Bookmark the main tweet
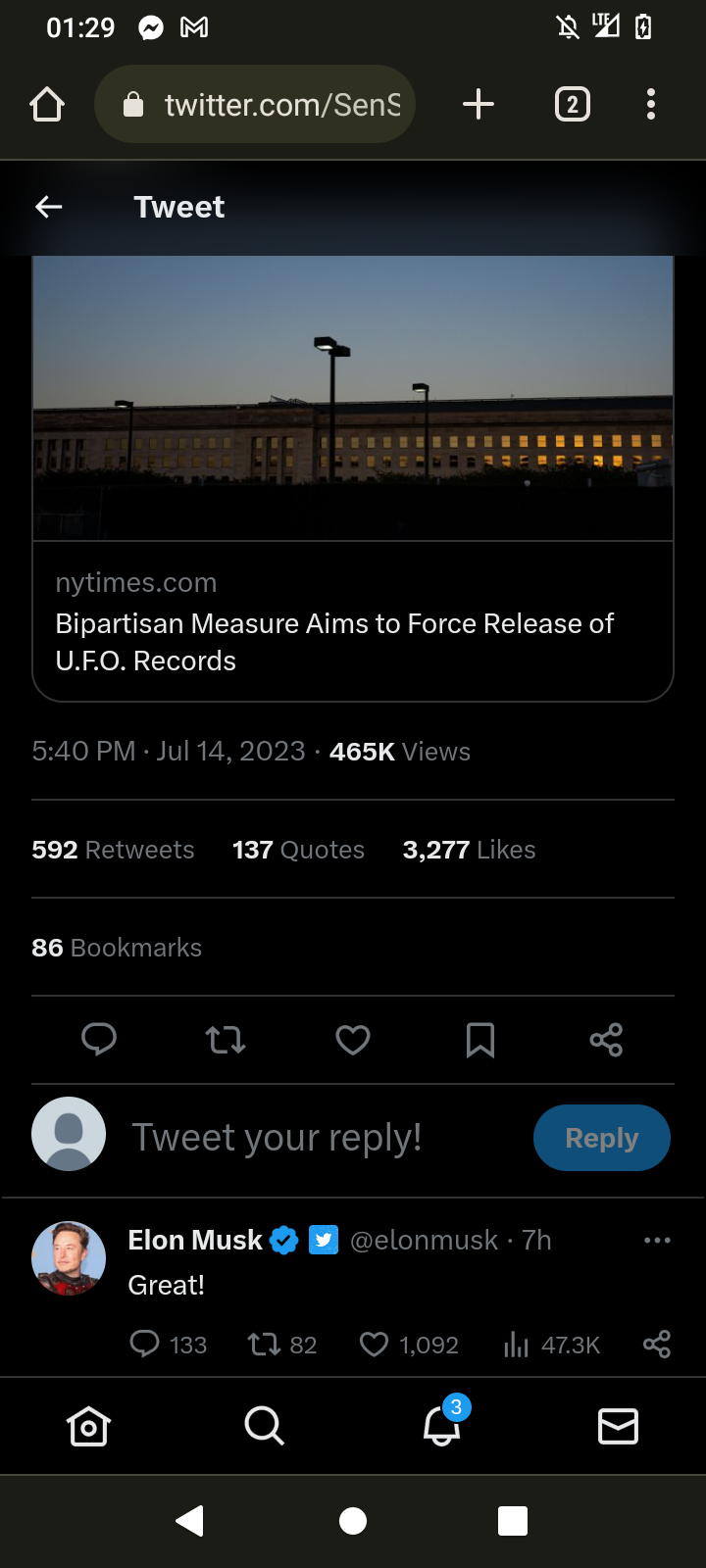 coord(480,1039)
